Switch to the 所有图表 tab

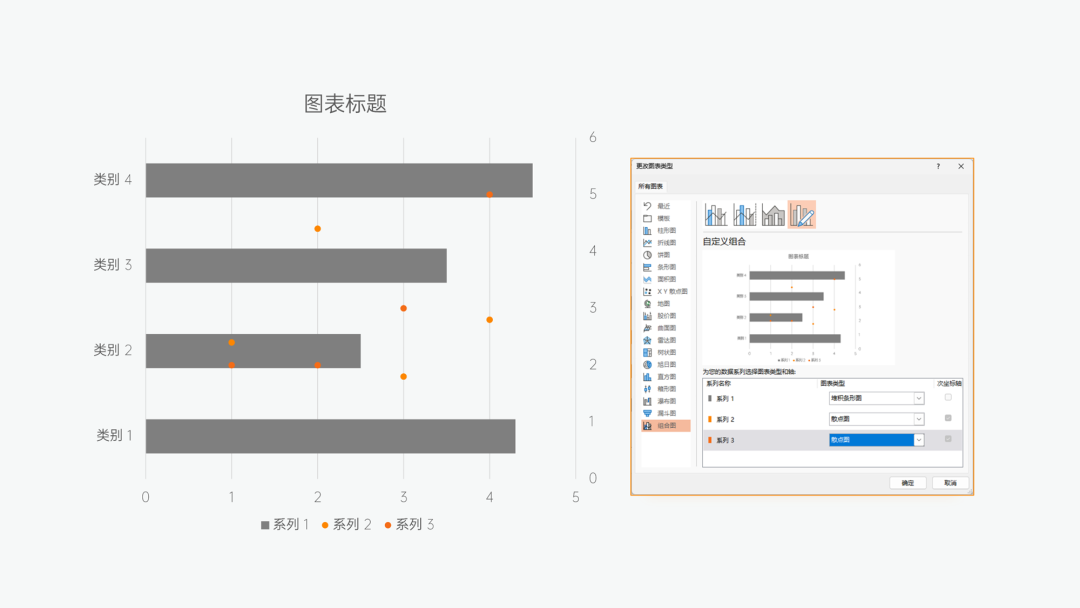(651, 186)
